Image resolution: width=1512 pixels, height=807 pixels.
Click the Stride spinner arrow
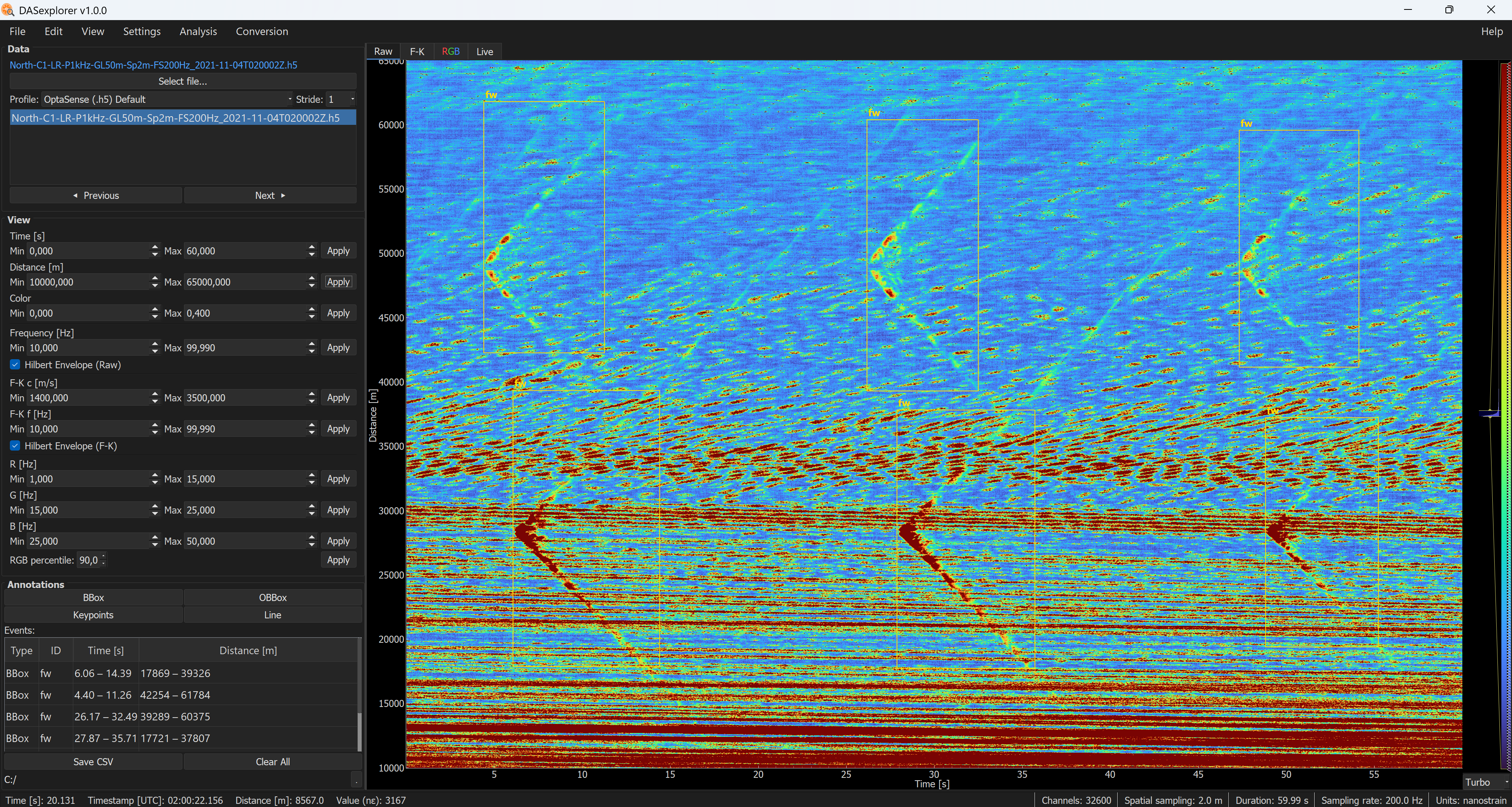[x=351, y=99]
